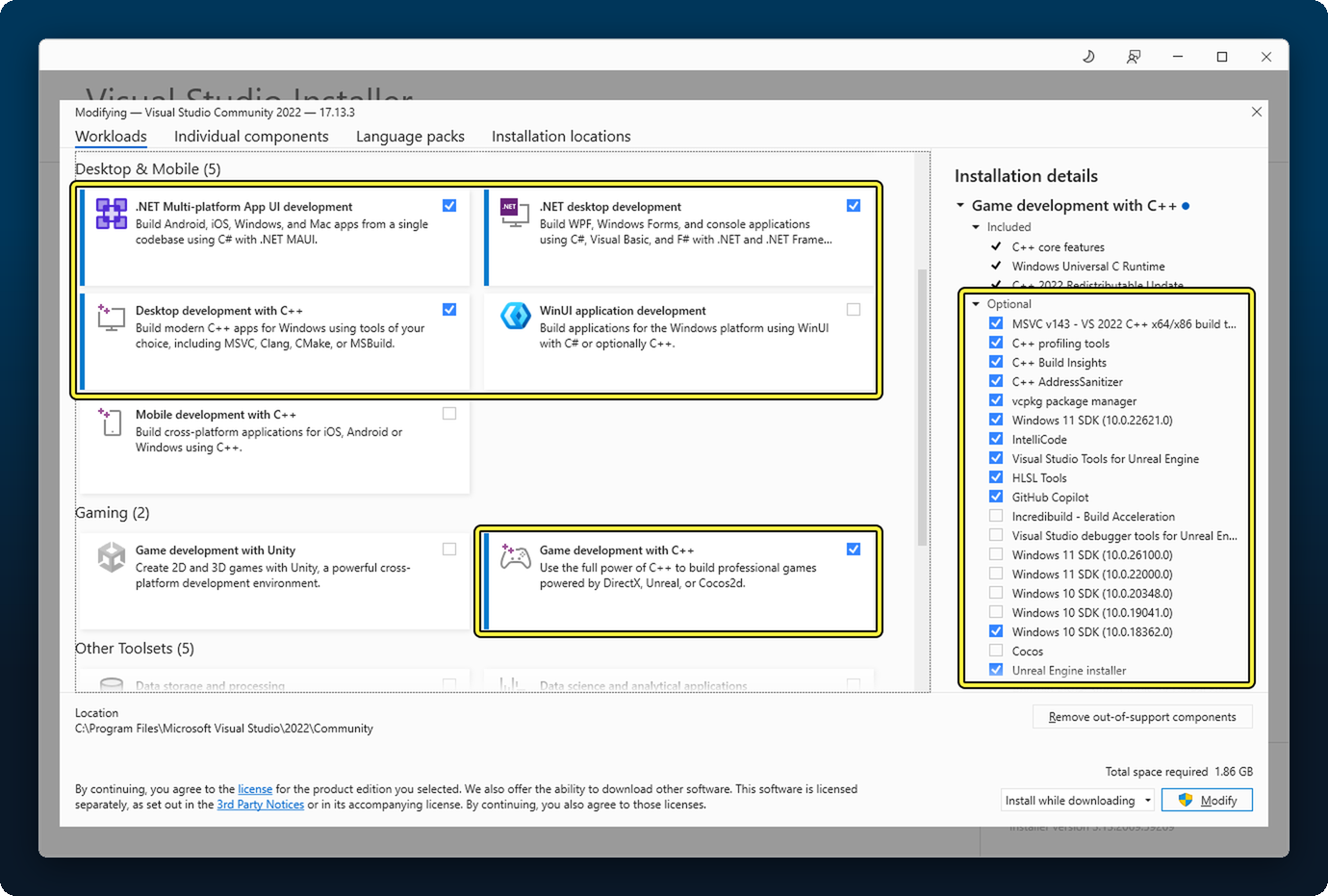Switch to Individual components tab

click(251, 137)
